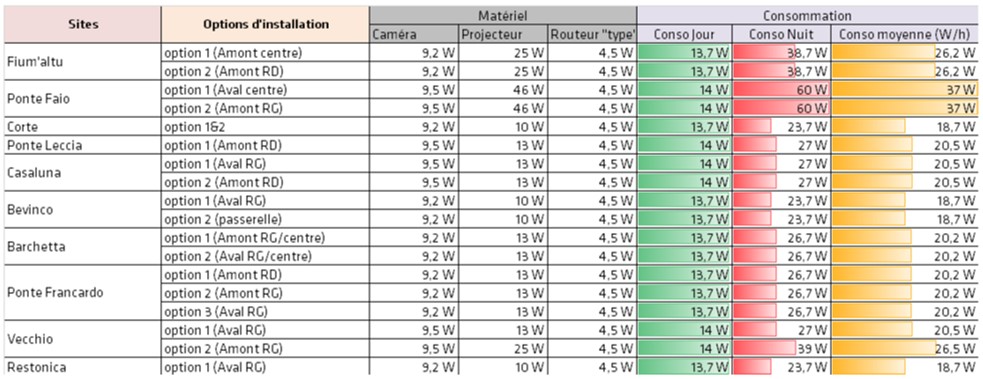This screenshot has width=983, height=379.
Task: Select the red 60 W Conso Nuit bar in Ponte Faio's option 1 row
Action: (782, 90)
